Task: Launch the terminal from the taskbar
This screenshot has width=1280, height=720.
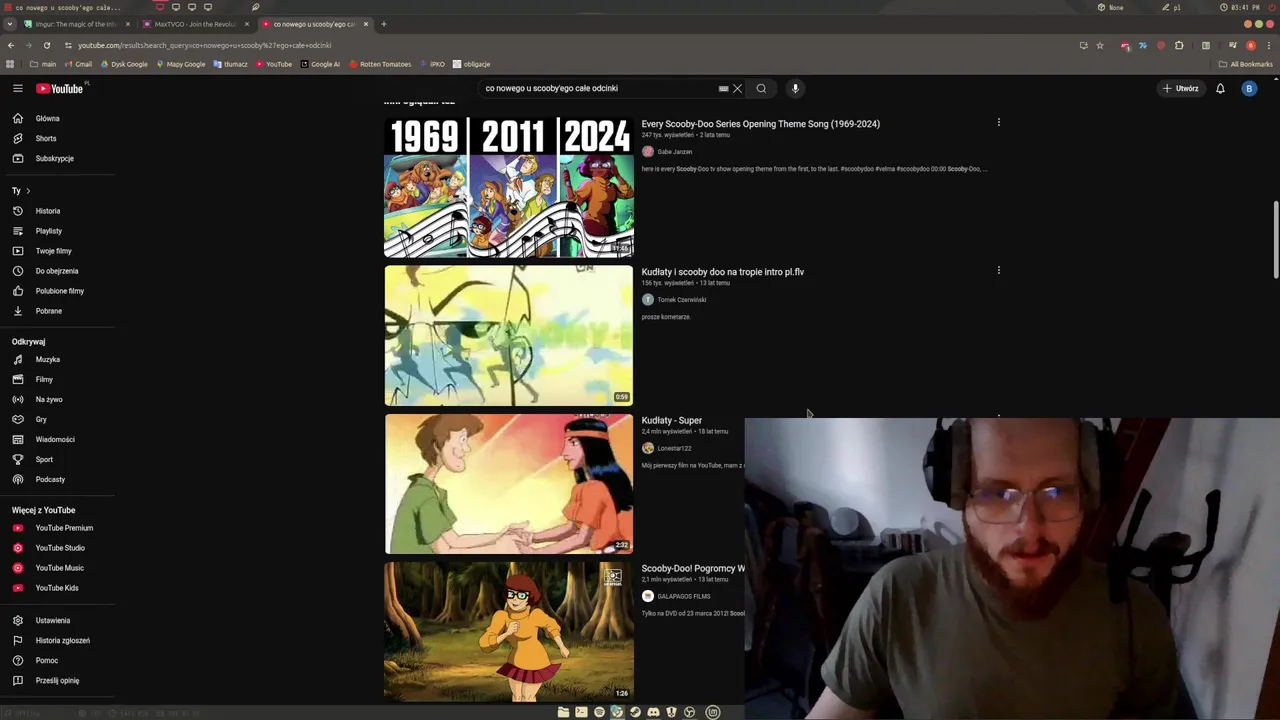Action: tap(581, 712)
